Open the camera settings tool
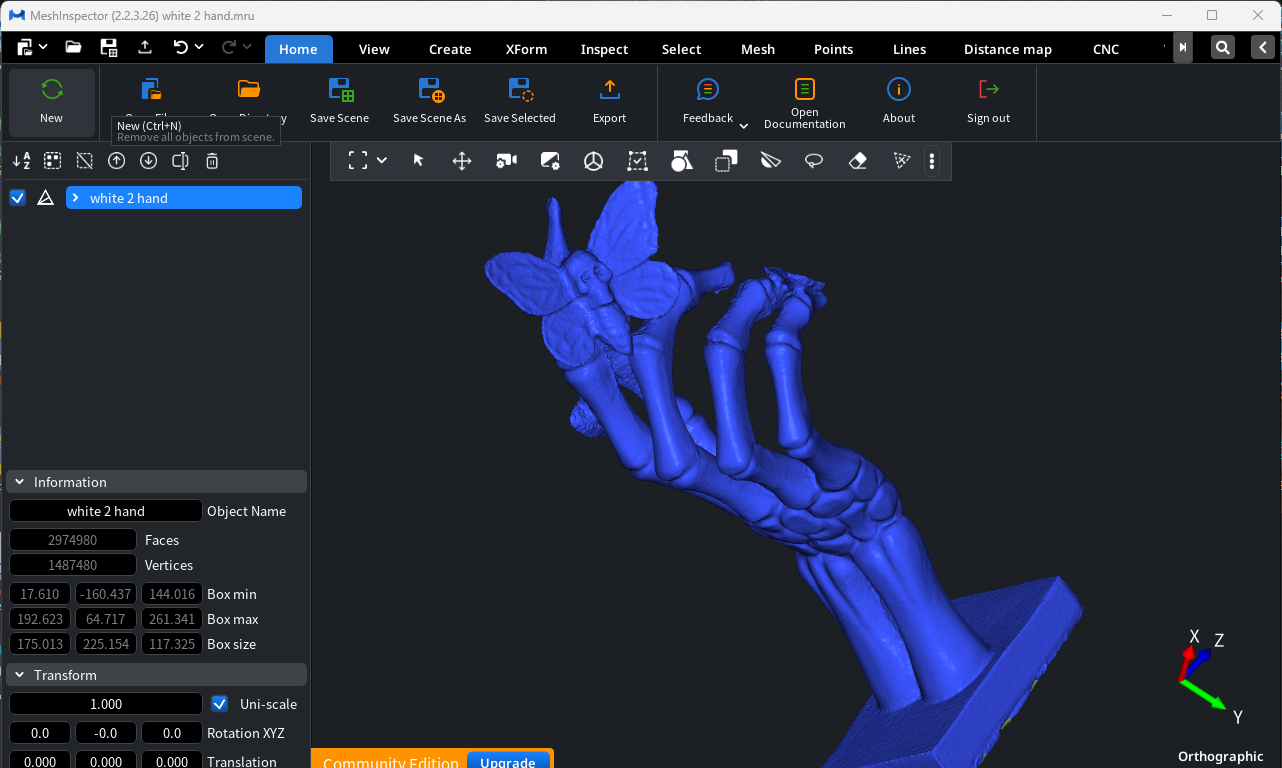Viewport: 1282px width, 768px height. click(506, 160)
